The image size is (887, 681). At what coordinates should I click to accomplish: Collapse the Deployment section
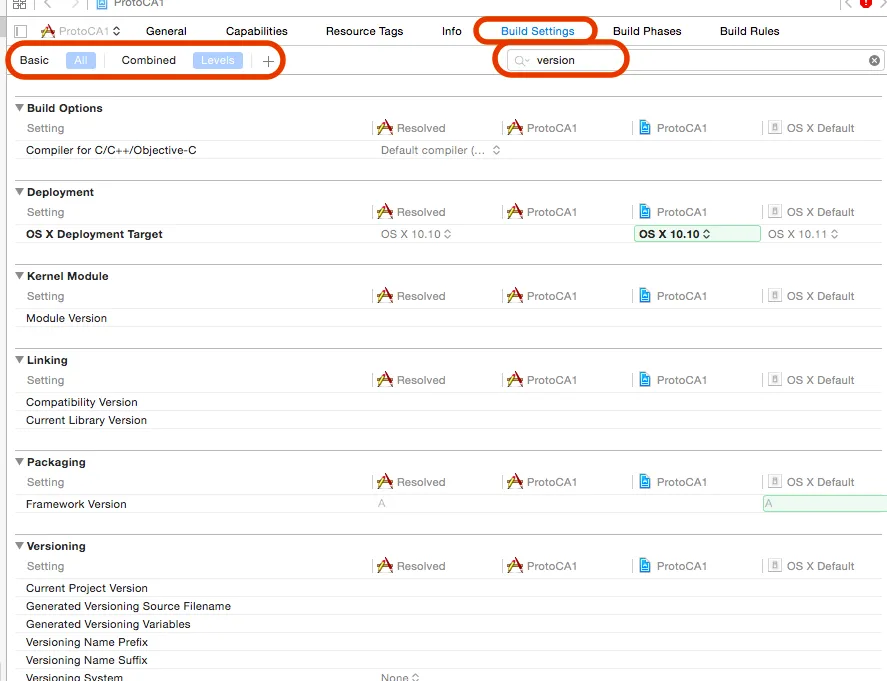coord(19,192)
